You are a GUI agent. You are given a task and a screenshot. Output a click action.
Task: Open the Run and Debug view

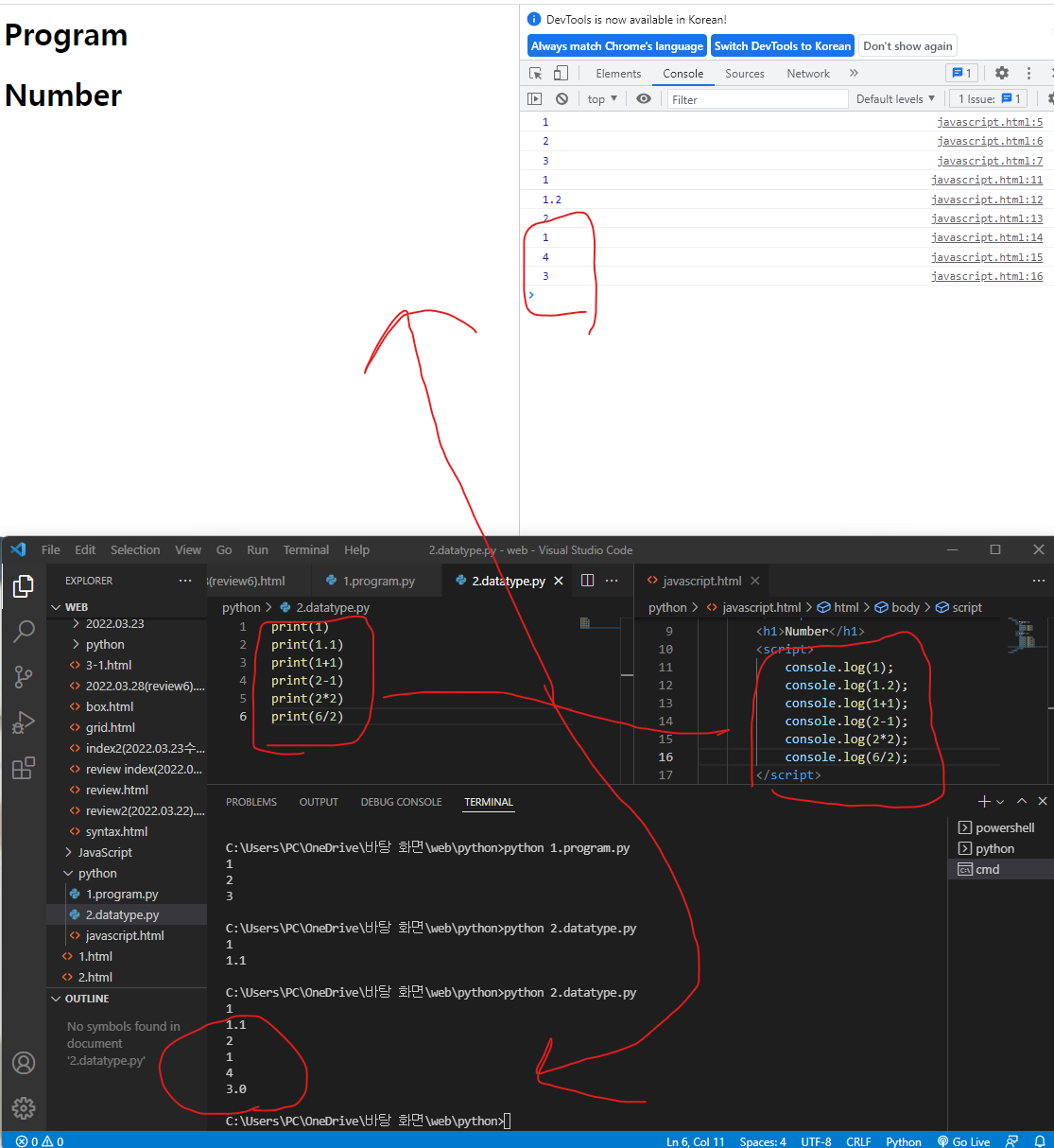click(24, 722)
